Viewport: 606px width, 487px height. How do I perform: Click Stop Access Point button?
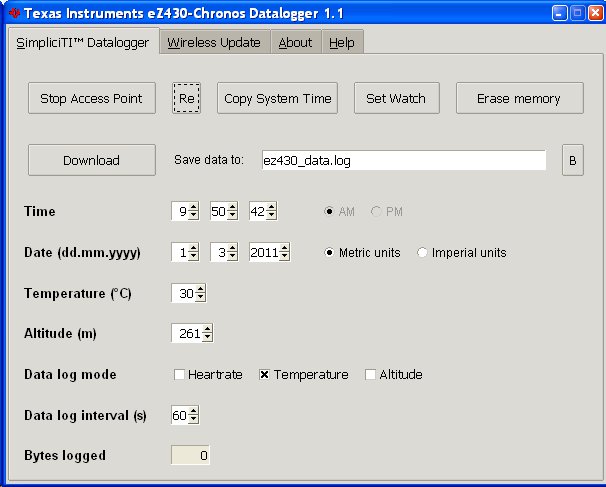click(92, 98)
